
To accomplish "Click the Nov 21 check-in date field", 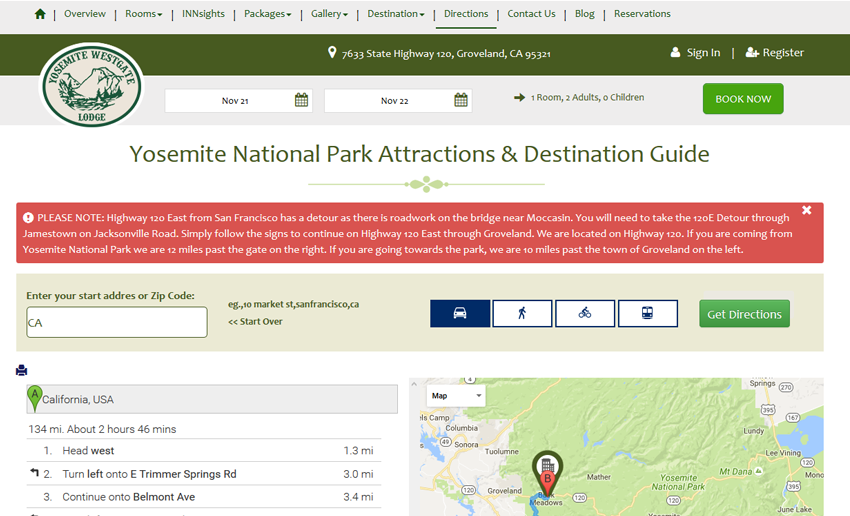I will coord(239,100).
